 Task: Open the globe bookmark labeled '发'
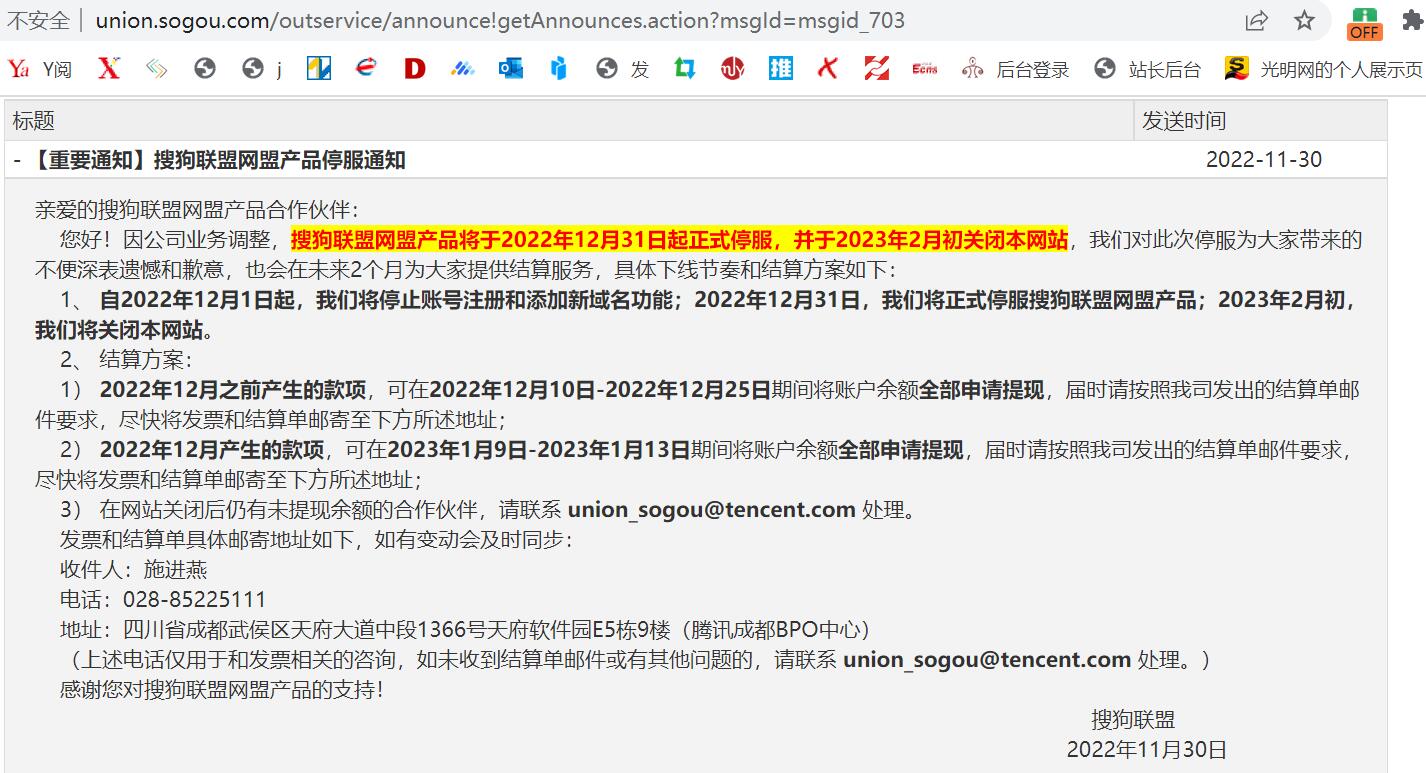pyautogui.click(x=622, y=69)
